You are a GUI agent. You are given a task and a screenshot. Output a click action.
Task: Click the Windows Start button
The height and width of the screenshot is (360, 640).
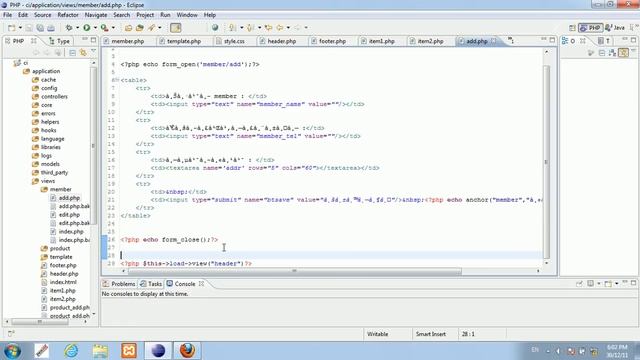[x=12, y=351]
